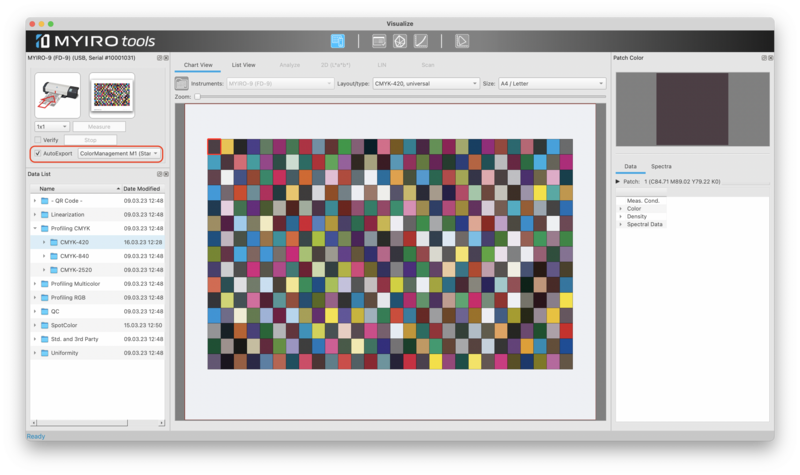Viewport: 800px width, 475px height.
Task: Click the Profiling RGB folder icon
Action: click(44, 297)
